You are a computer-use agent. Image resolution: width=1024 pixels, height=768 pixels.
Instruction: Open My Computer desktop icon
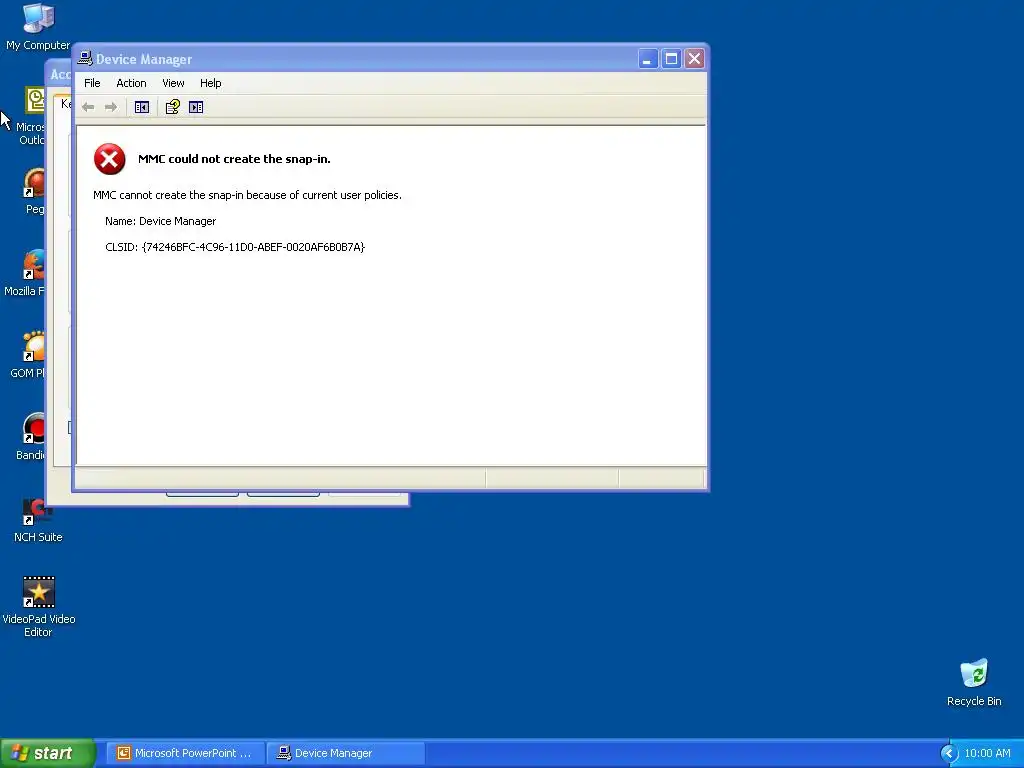click(38, 27)
